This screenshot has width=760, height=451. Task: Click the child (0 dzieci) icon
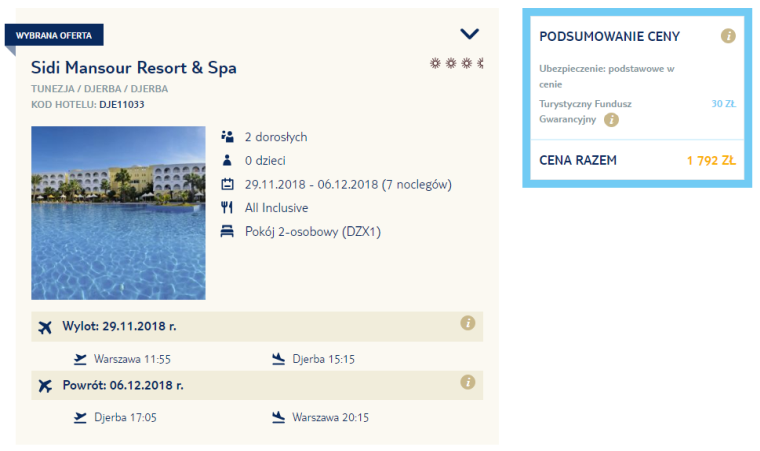click(x=227, y=160)
